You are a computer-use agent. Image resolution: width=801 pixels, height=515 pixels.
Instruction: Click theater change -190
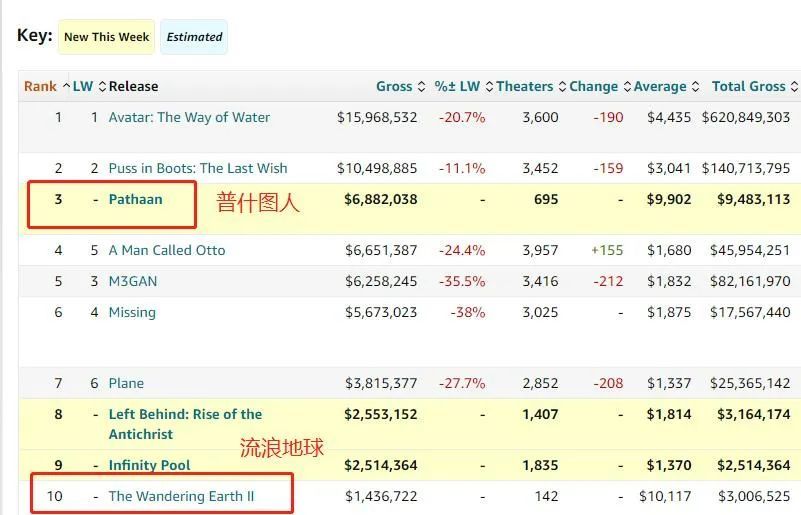coord(608,118)
